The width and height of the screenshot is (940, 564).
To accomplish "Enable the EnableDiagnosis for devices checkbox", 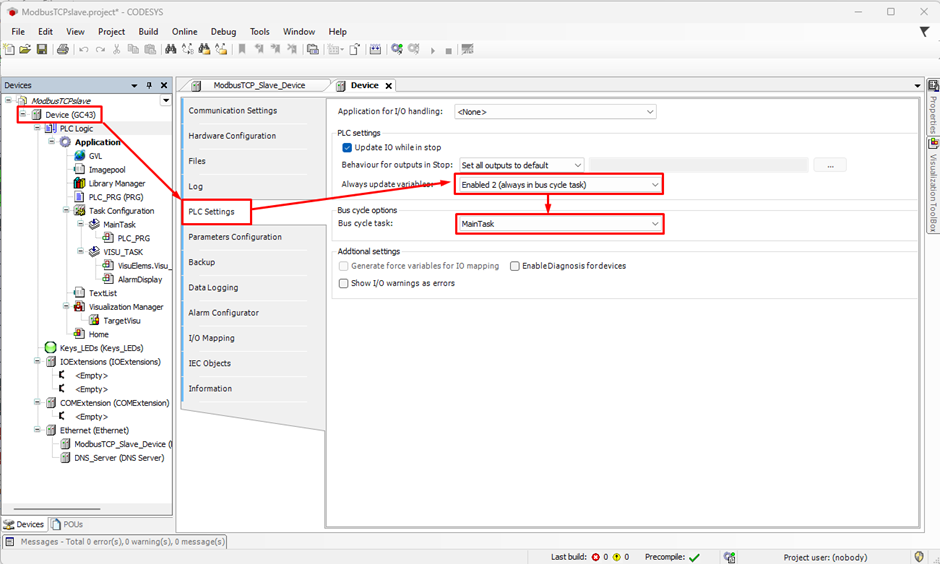I will click(x=514, y=266).
